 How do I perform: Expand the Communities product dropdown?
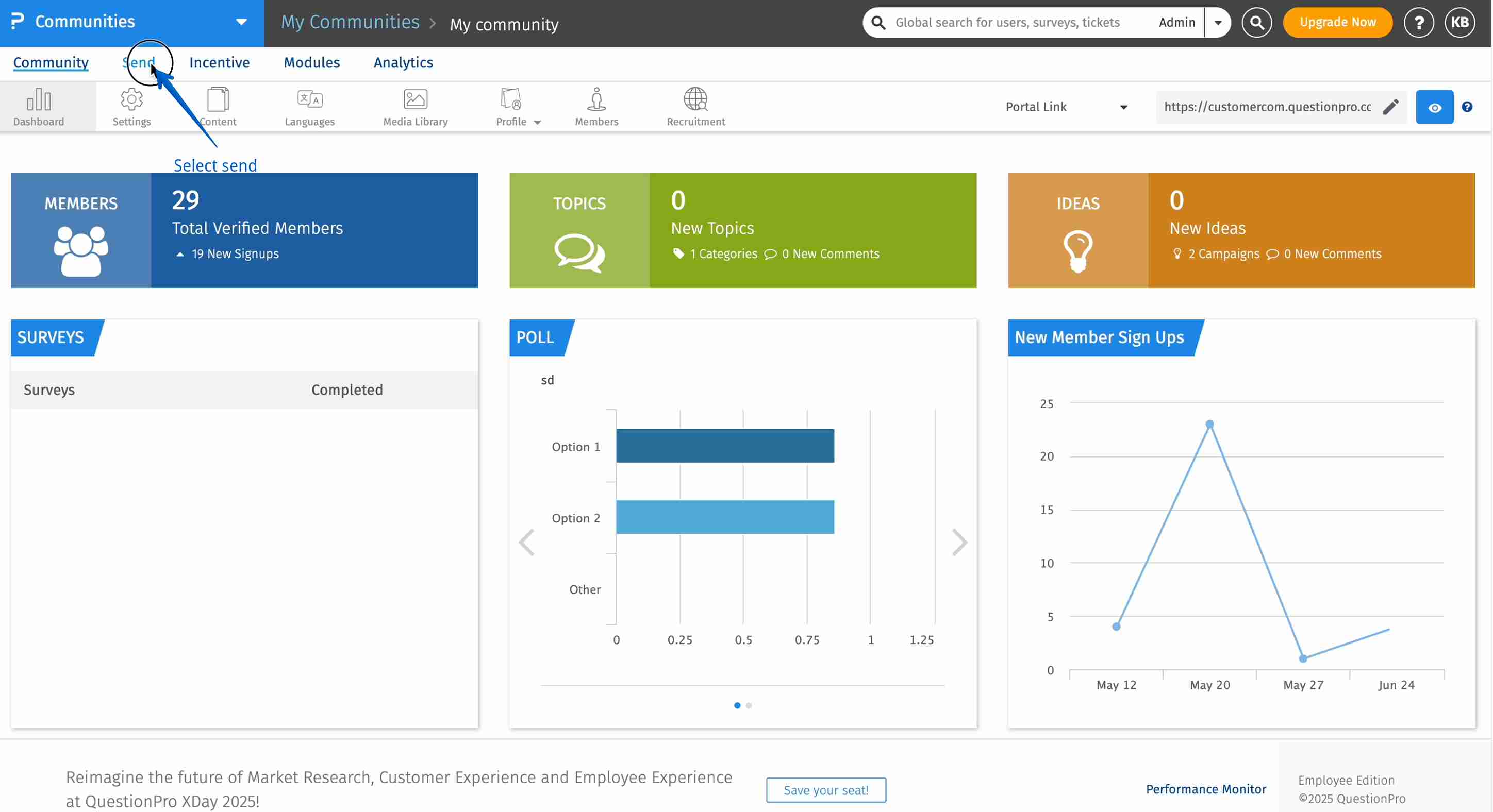click(x=241, y=22)
